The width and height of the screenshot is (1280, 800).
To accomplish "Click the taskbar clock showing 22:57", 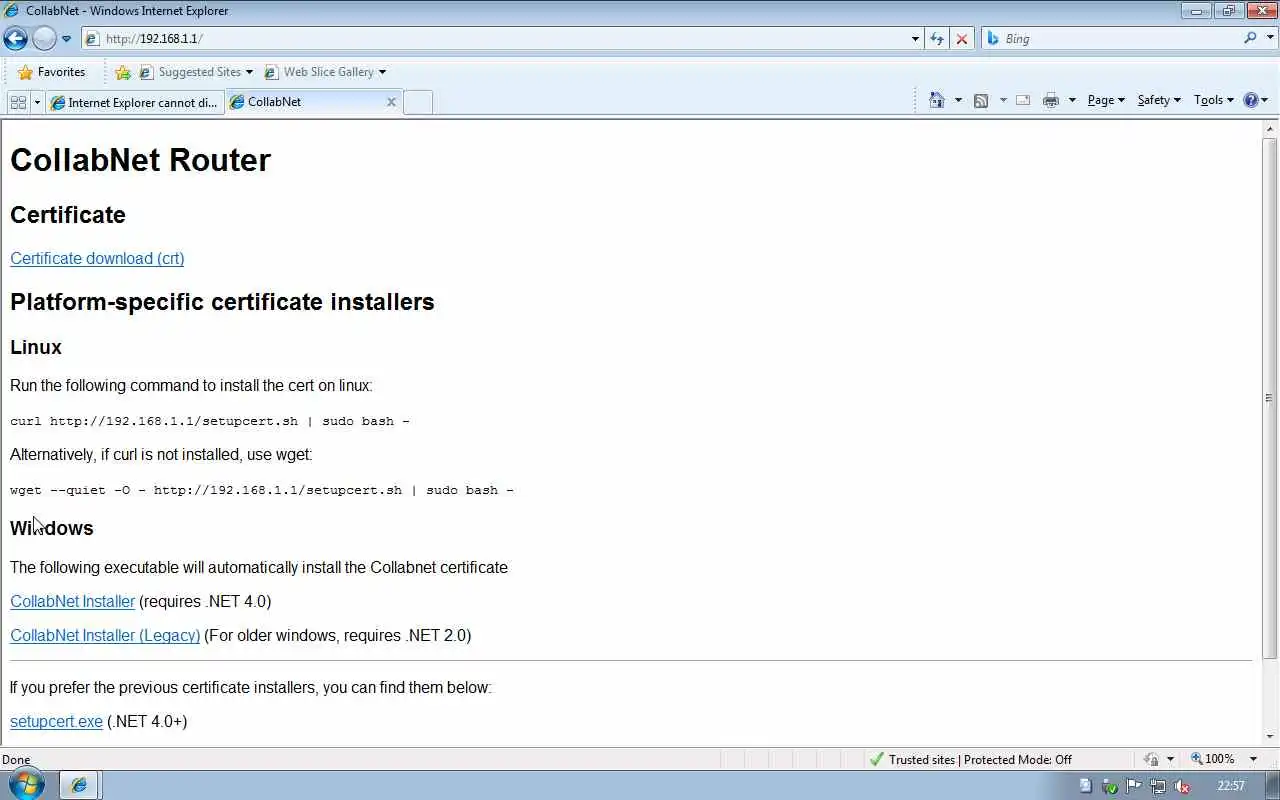I will tap(1231, 786).
